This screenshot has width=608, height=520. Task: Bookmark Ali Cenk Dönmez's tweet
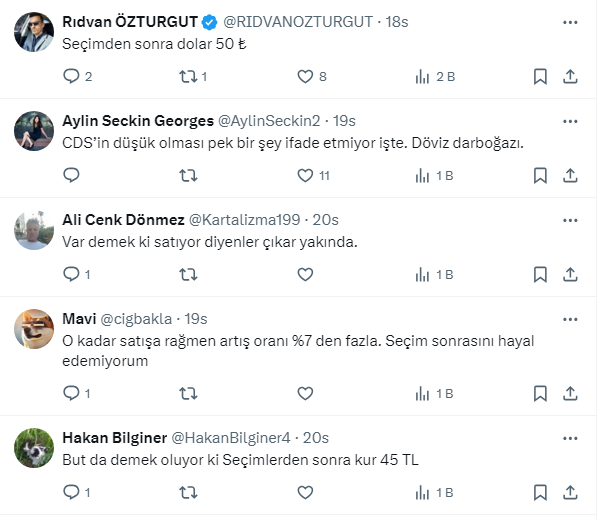coord(540,274)
